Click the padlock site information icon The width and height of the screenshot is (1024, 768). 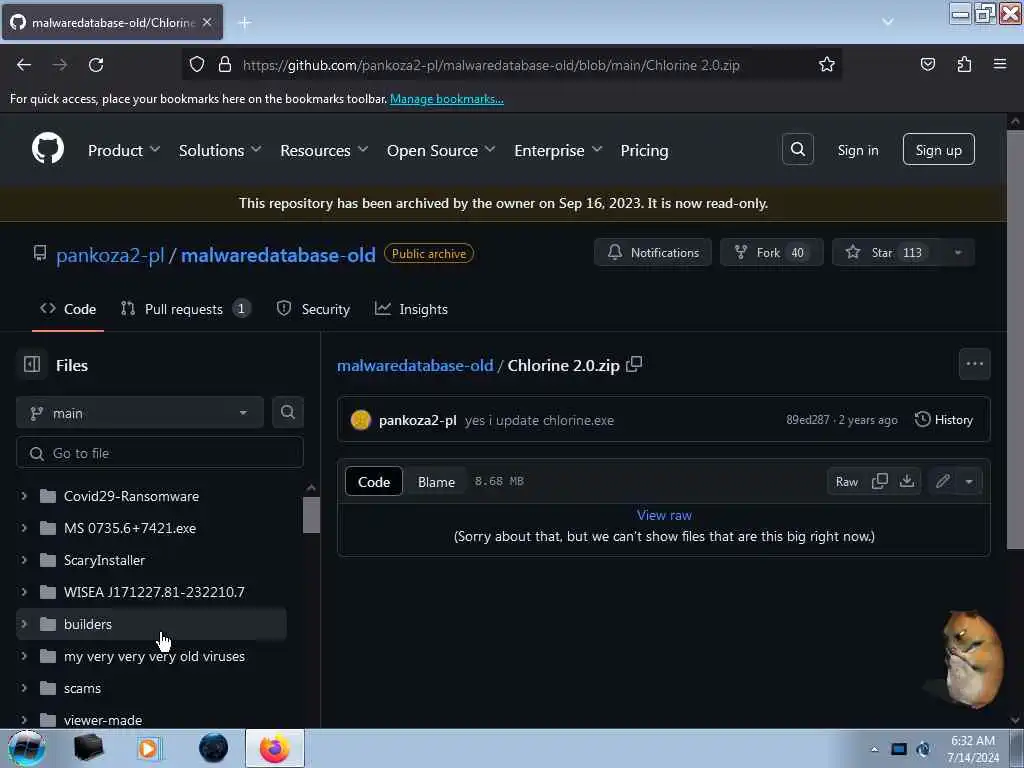tap(225, 65)
